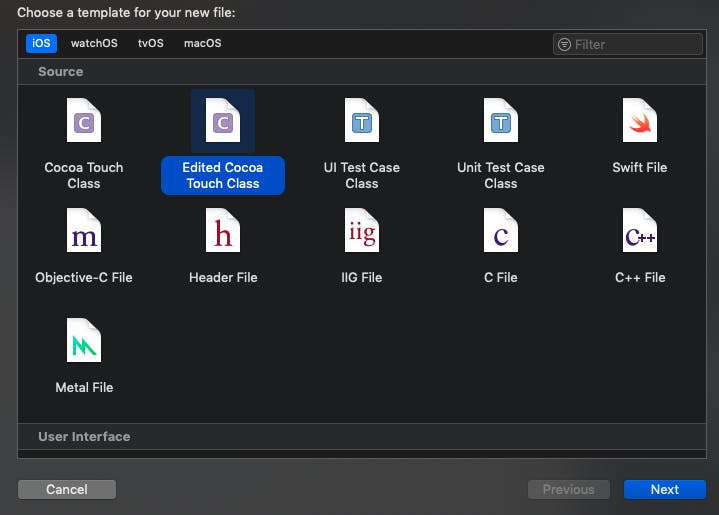Click the 'Unit Test Case Class' label

pos(501,175)
